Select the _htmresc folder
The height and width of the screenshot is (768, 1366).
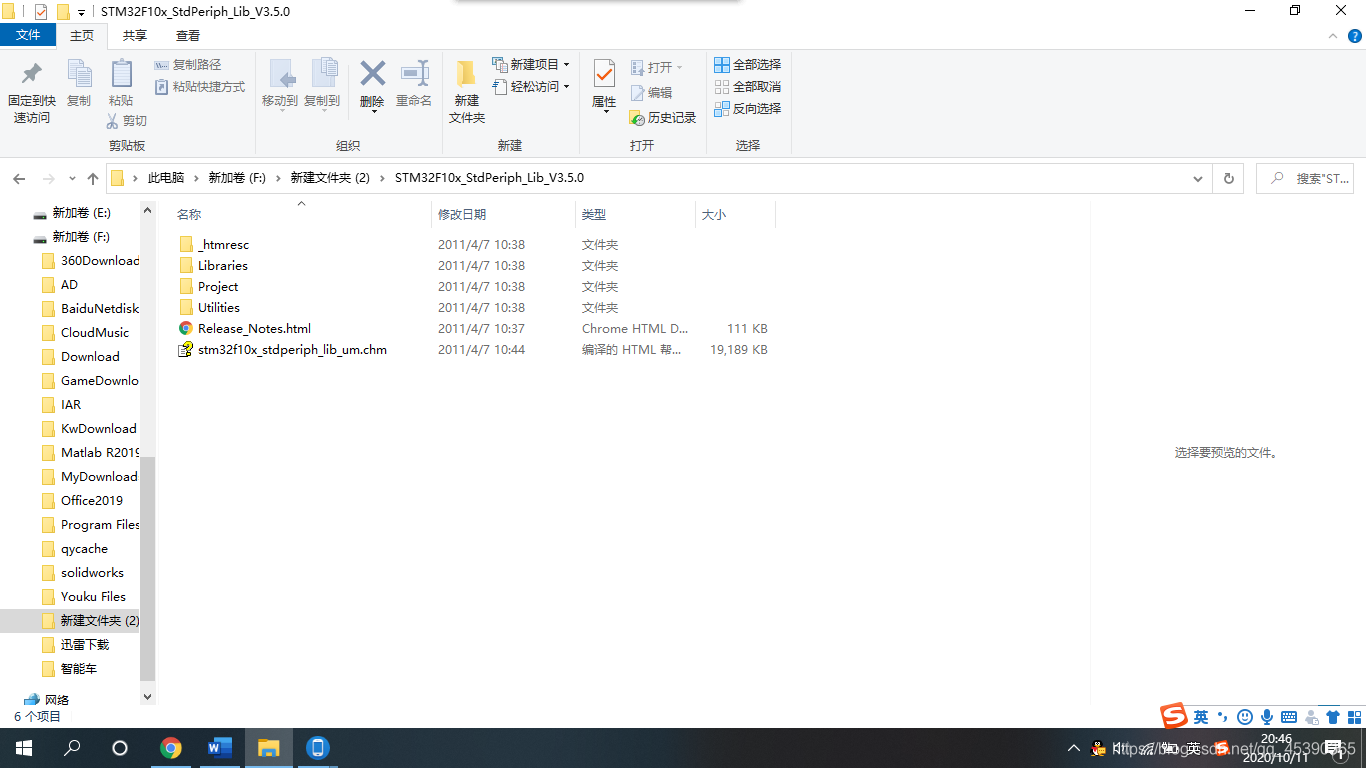(223, 244)
